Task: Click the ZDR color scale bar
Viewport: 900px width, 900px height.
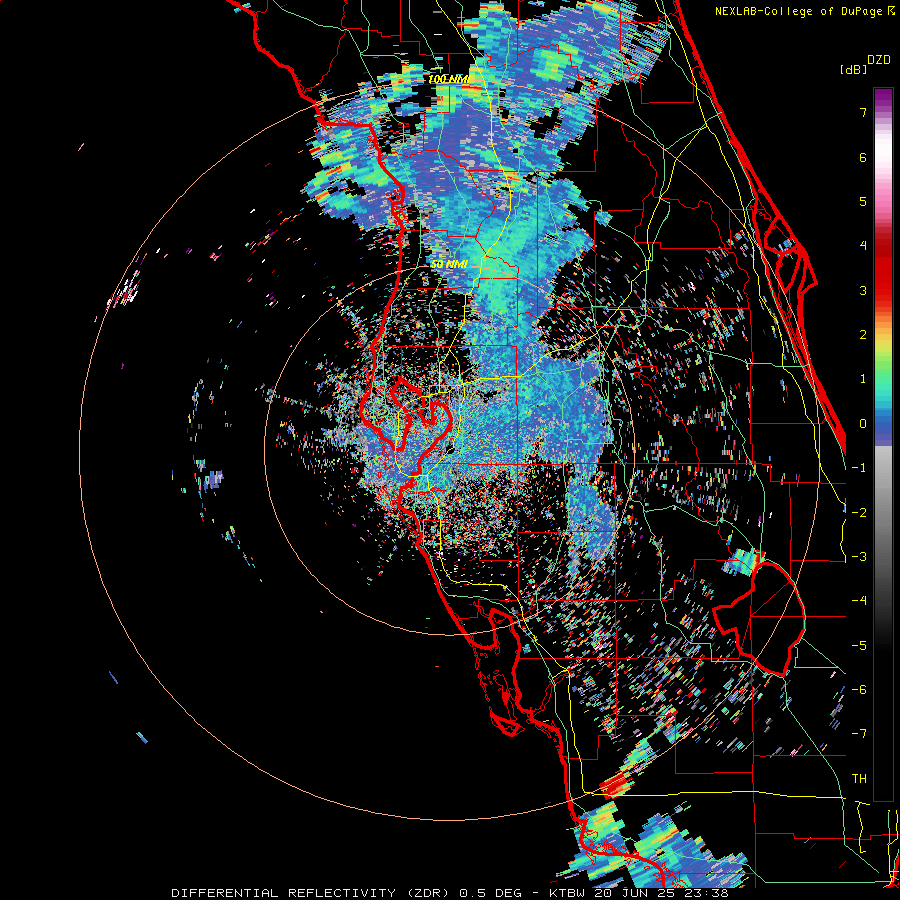Action: [883, 444]
